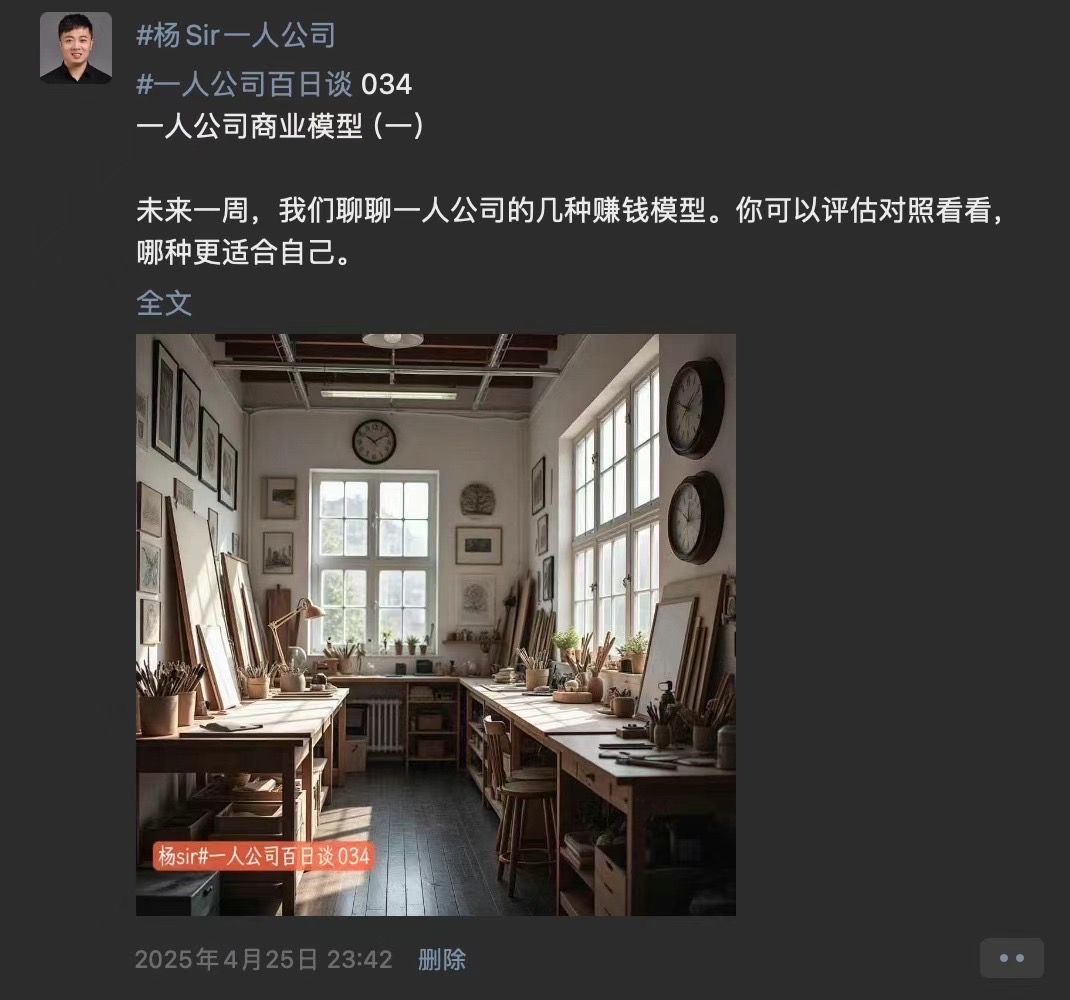
Task: Open the studio photo attachment
Action: pyautogui.click(x=435, y=625)
